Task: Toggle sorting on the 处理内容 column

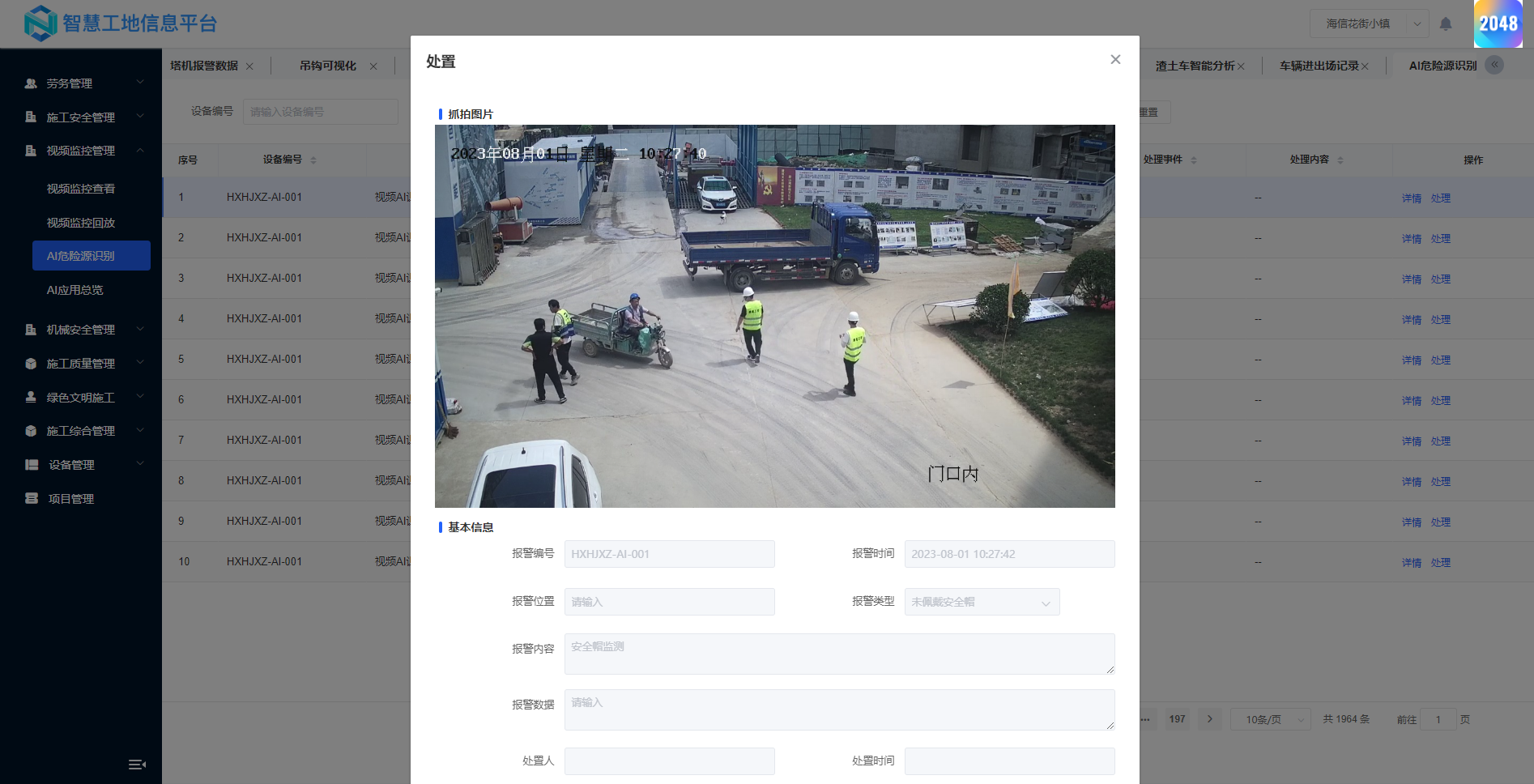Action: point(1340,160)
